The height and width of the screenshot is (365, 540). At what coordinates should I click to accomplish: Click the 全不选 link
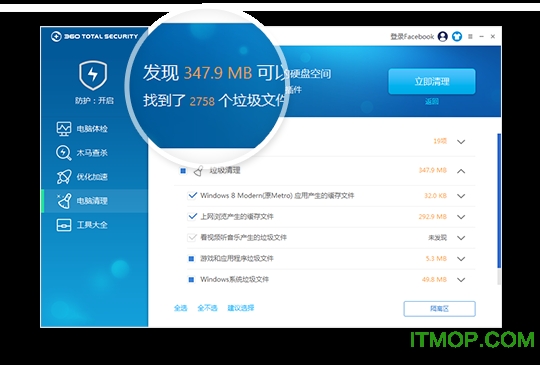coord(207,308)
